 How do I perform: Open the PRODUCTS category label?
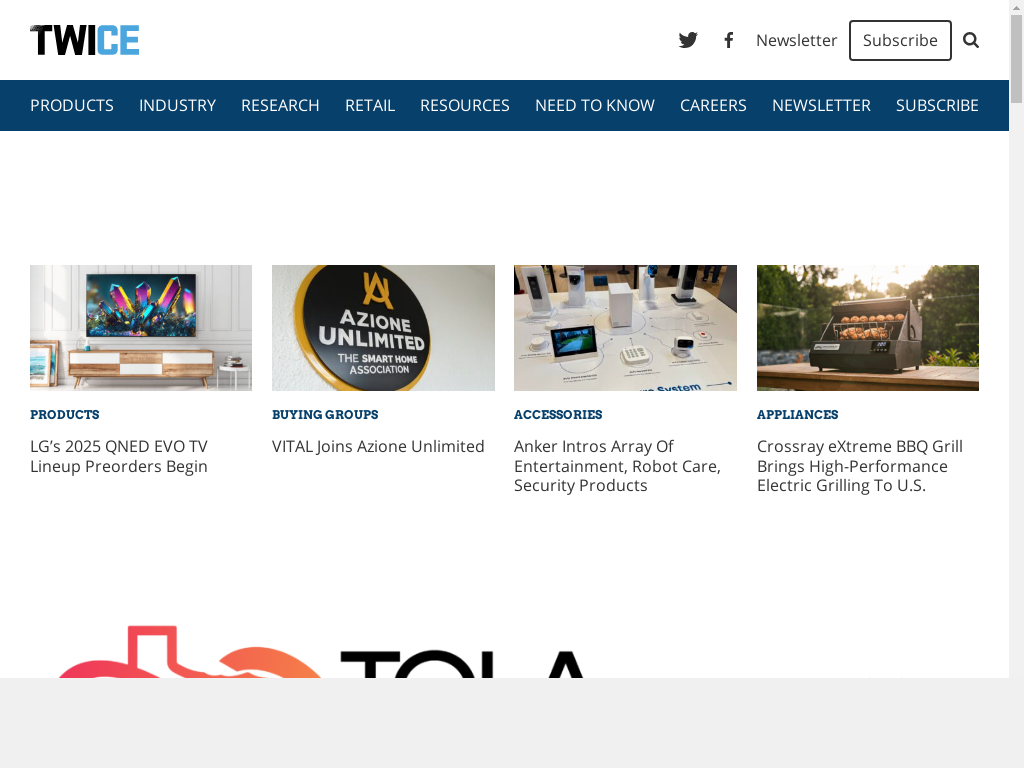coord(65,415)
